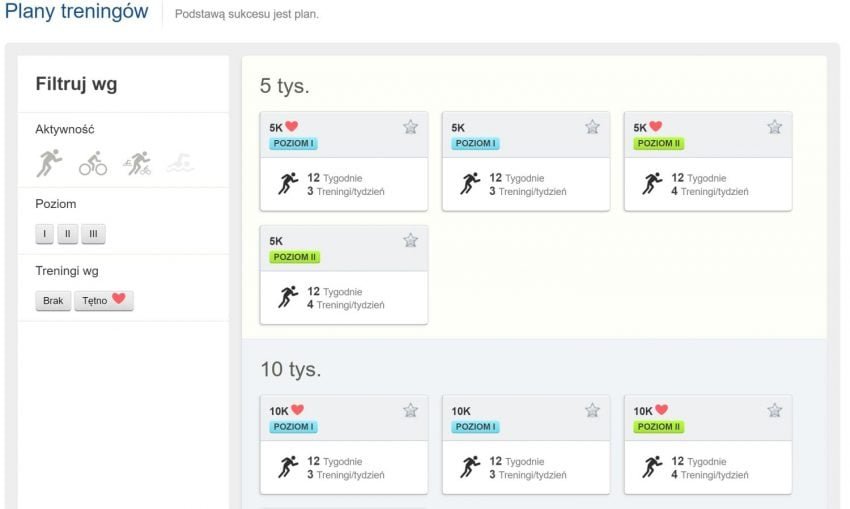
Task: Favorite the 5K Poziom II heart-rate plan
Action: pos(774,127)
